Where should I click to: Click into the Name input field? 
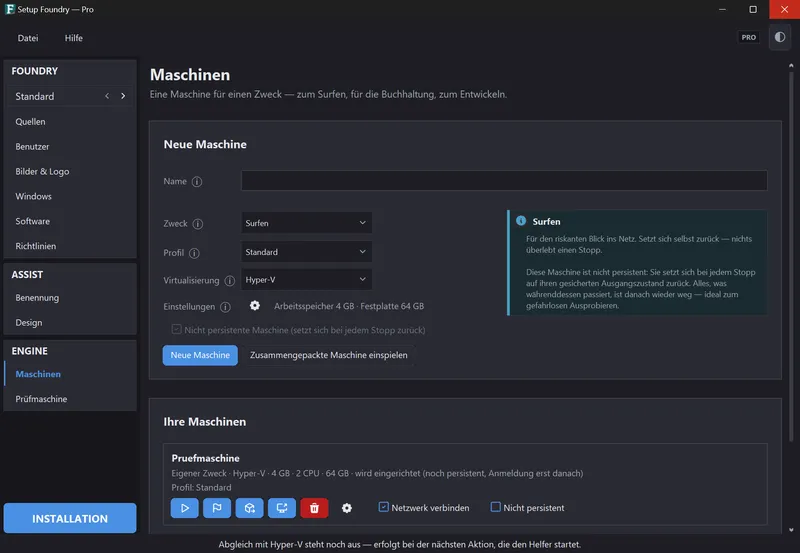click(504, 181)
